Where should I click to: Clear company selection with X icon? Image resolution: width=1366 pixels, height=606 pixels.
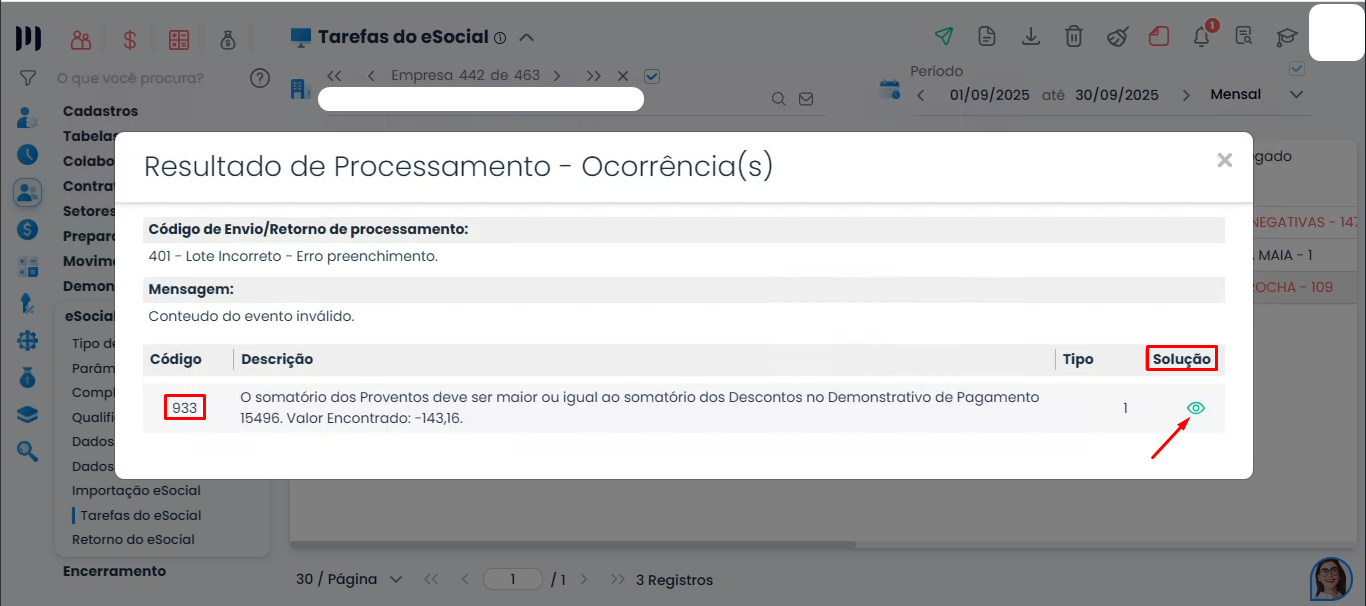click(x=623, y=76)
